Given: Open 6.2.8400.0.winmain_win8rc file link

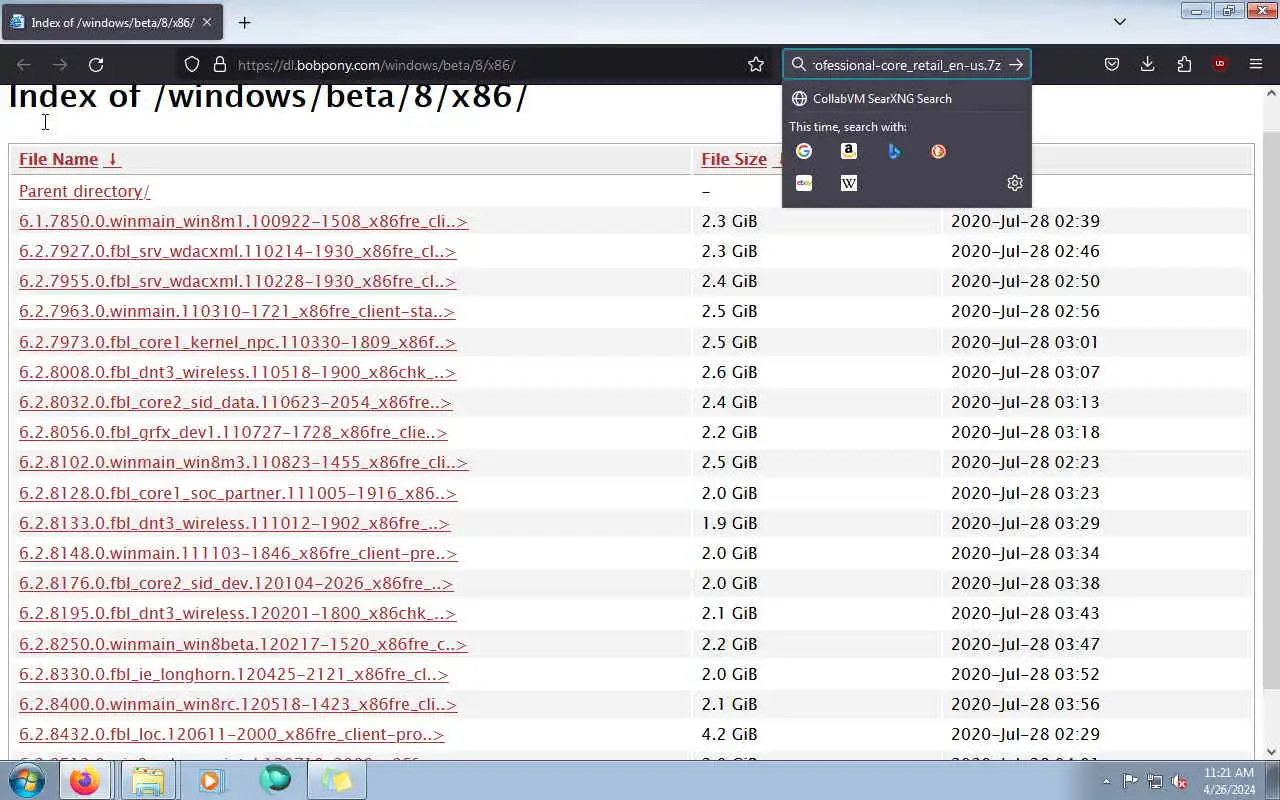Looking at the screenshot, I should 238,704.
